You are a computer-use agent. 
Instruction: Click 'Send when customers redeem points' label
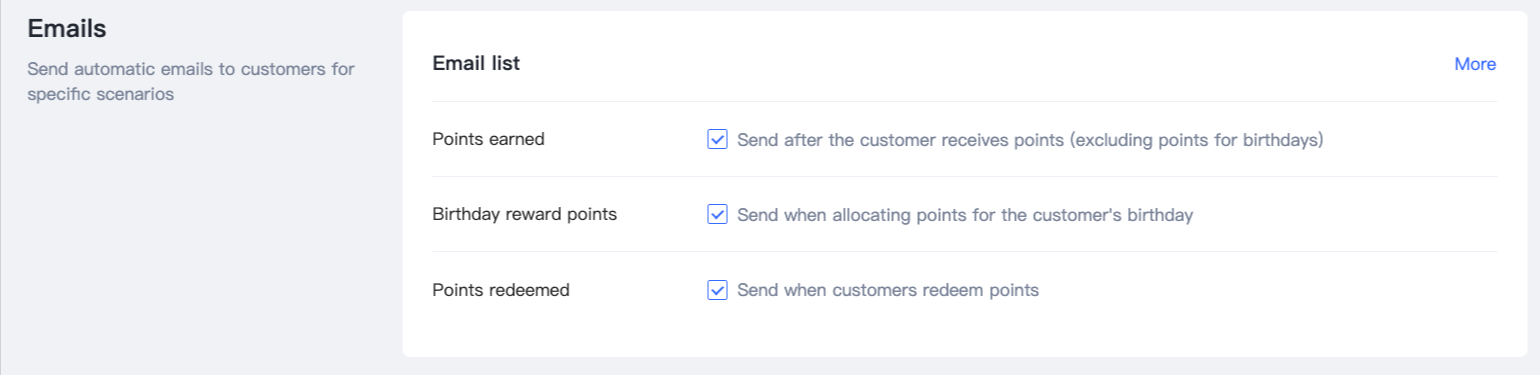pos(888,290)
